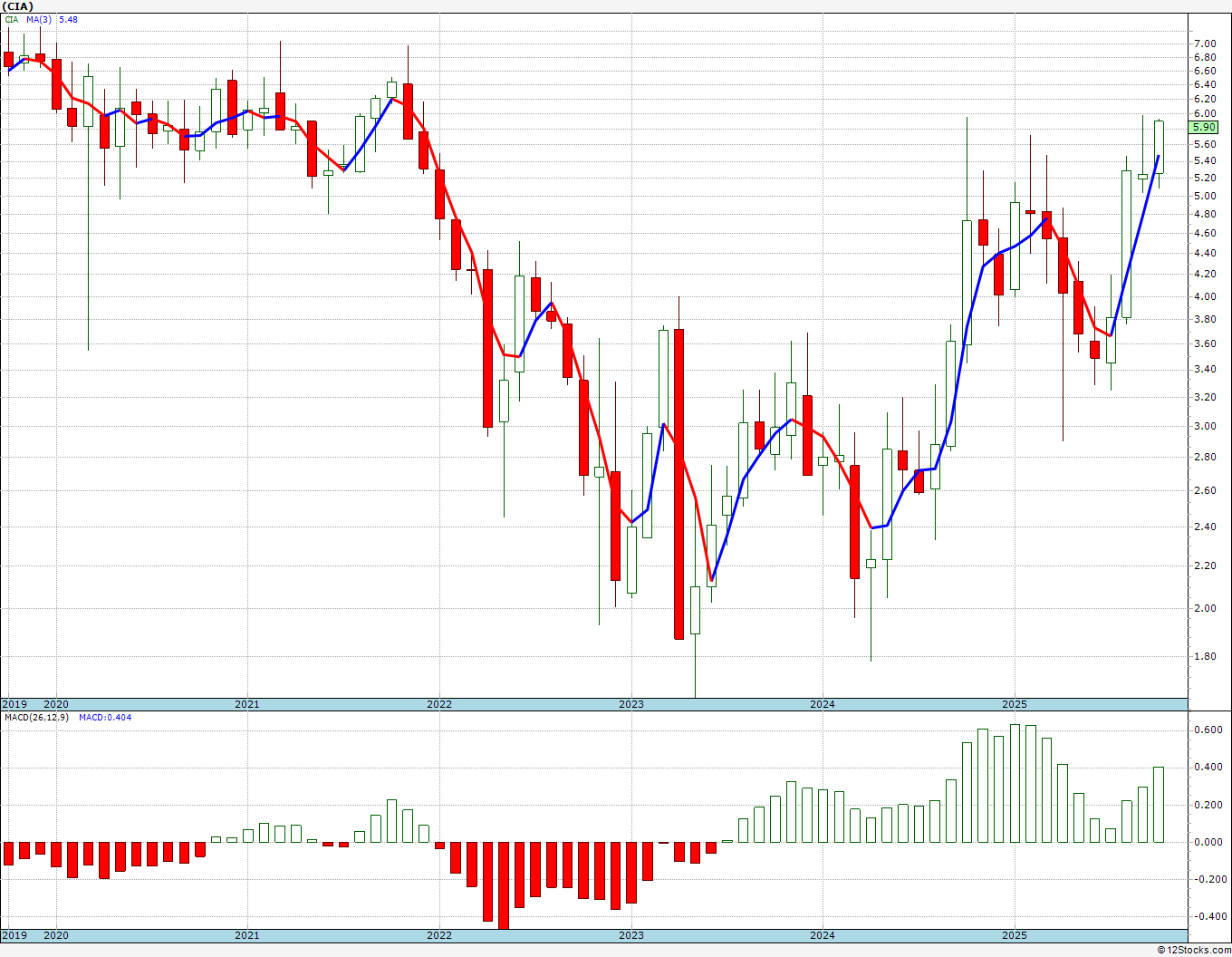Image resolution: width=1232 pixels, height=957 pixels.
Task: Click the rightmost green MACD histogram bar
Action: (1159, 805)
